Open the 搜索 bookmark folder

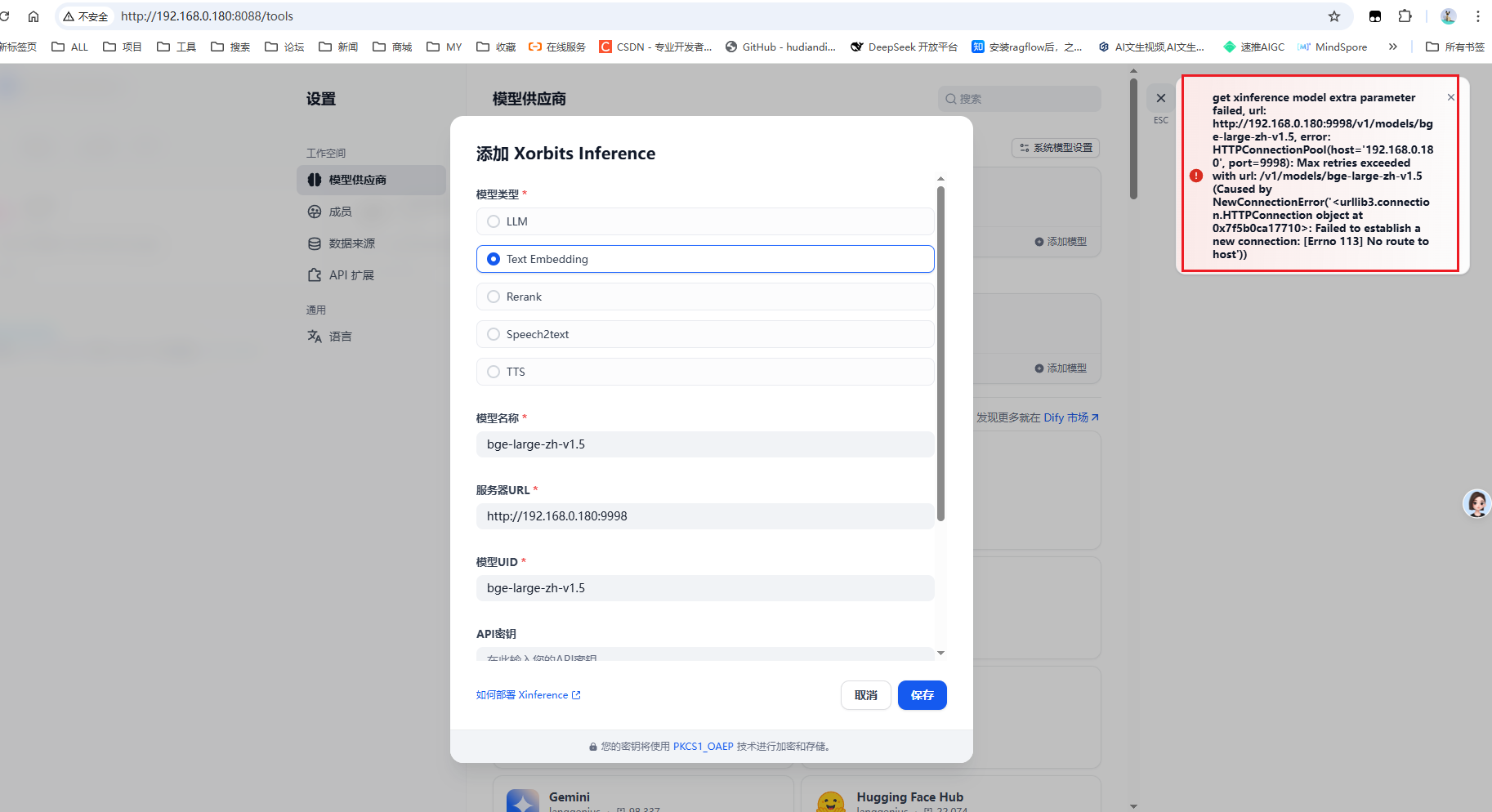[x=230, y=47]
